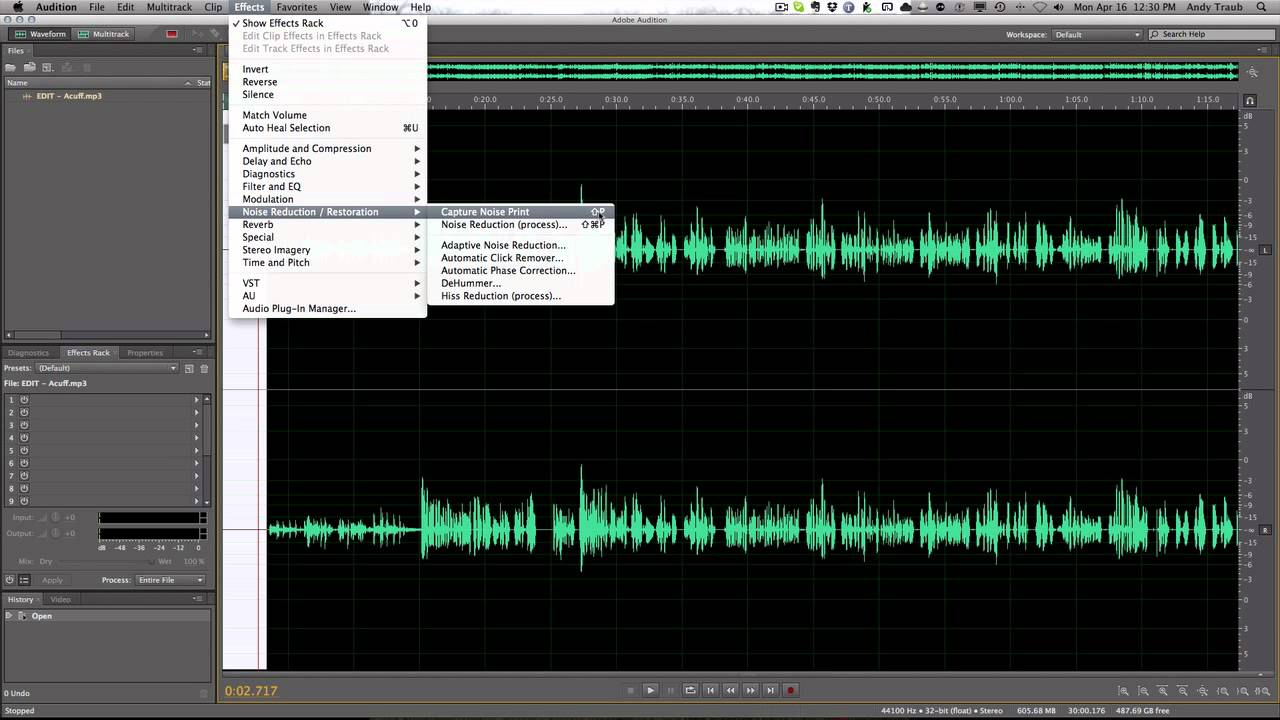Toggle power for effects rack slot 1

[24, 400]
